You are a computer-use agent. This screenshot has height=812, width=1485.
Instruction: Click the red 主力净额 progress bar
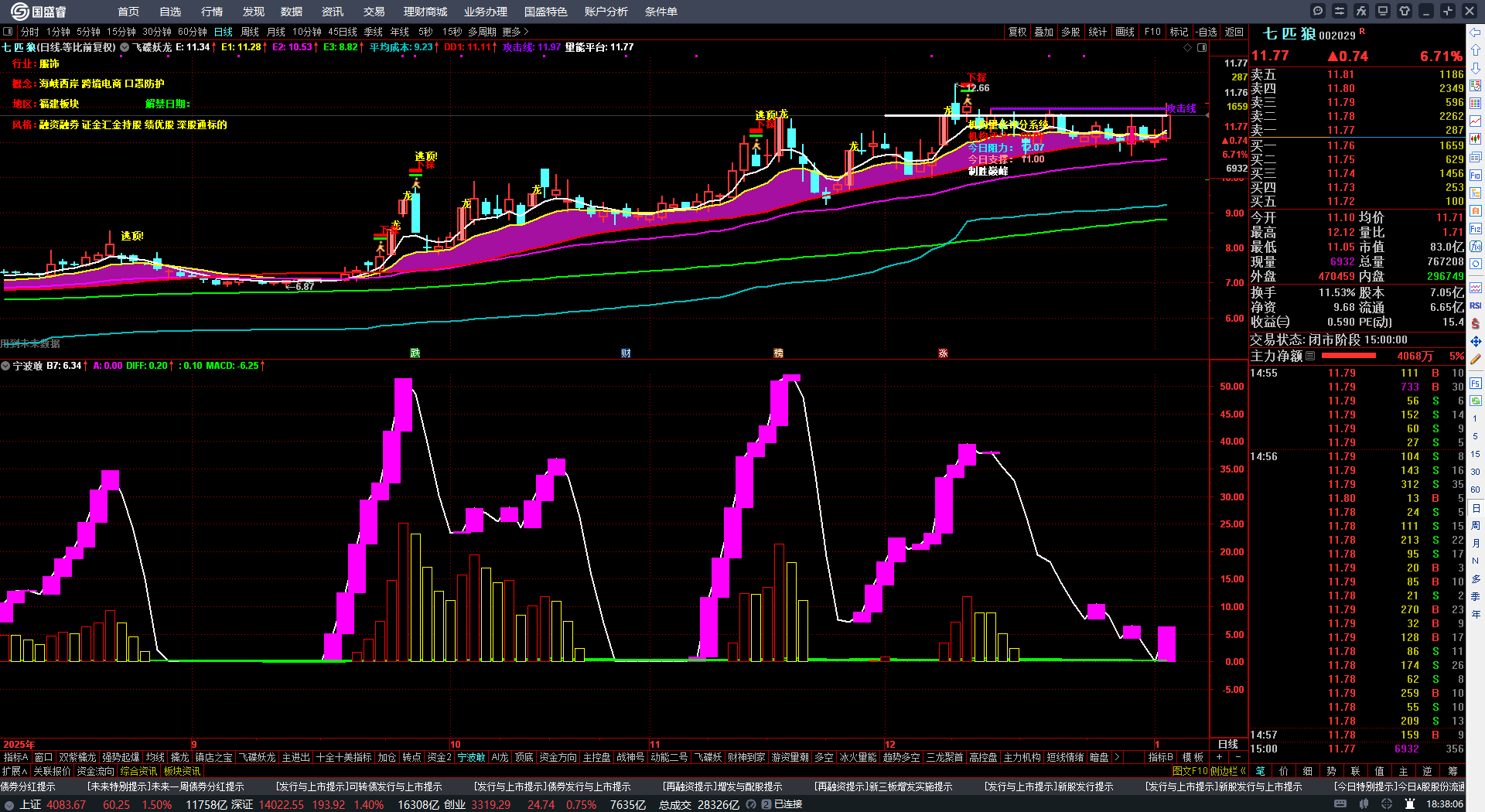click(x=1349, y=356)
